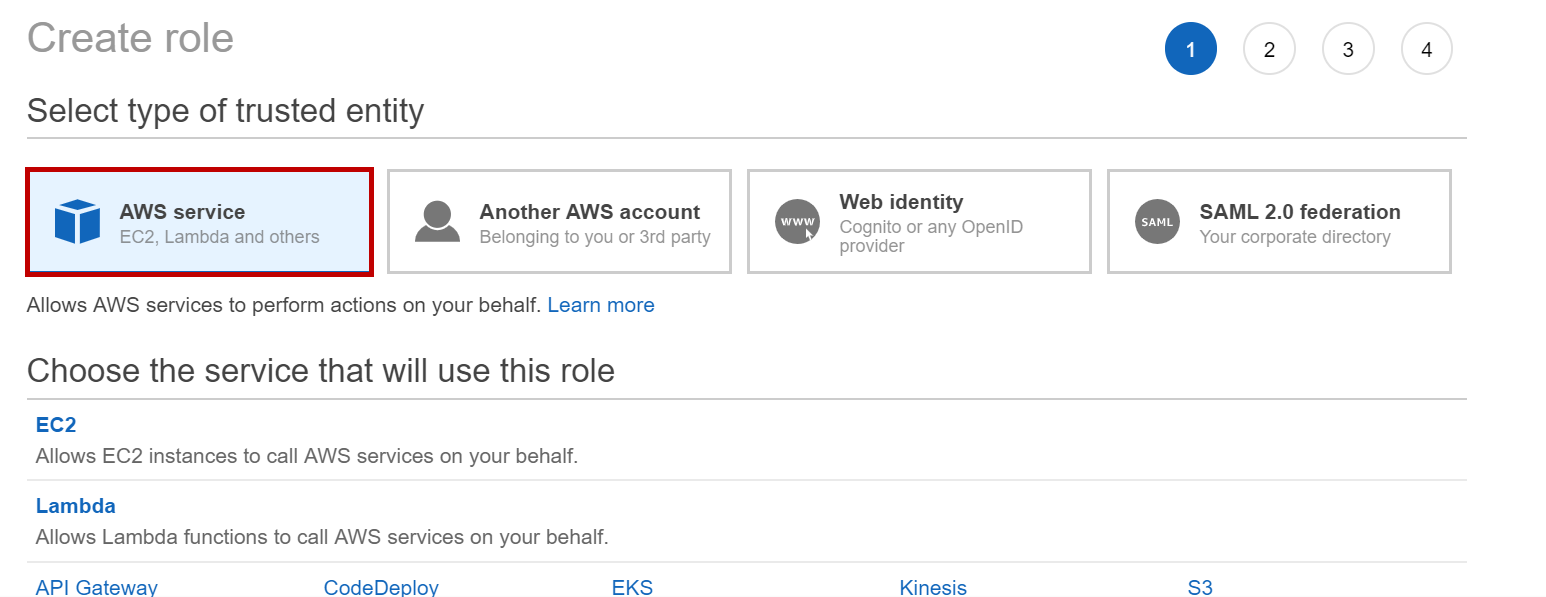Select API Gateway service link

[x=97, y=587]
